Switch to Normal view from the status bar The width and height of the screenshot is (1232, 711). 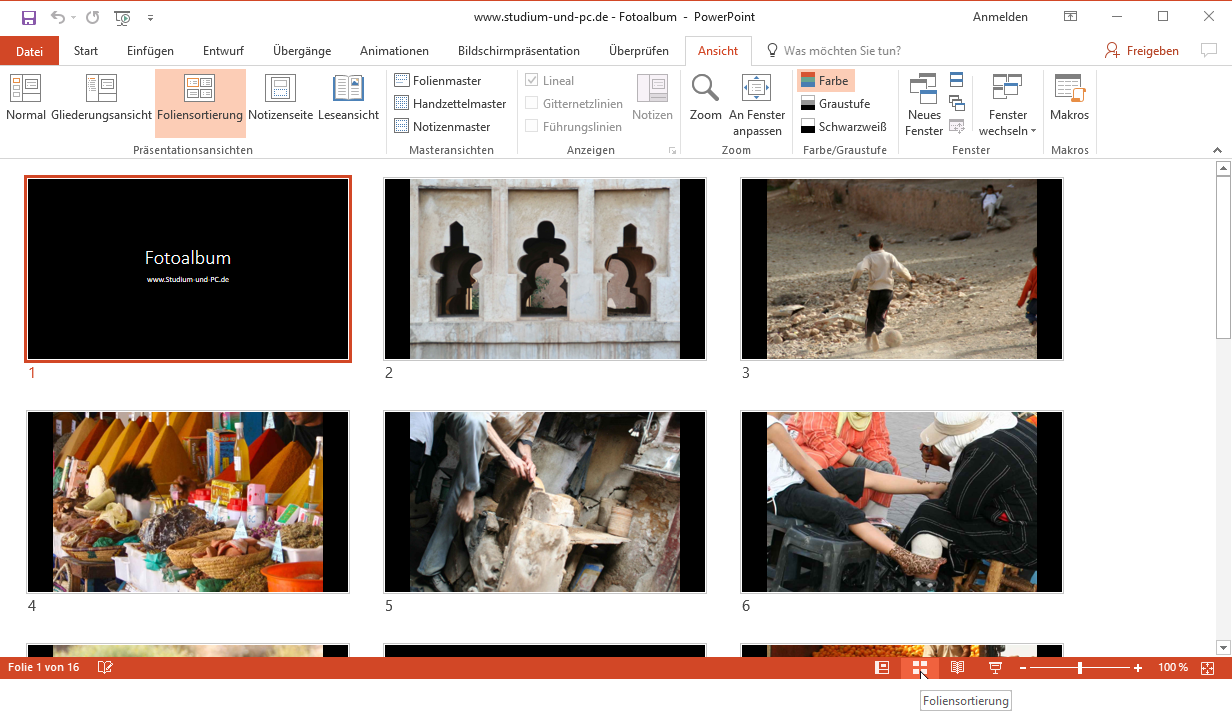click(882, 667)
